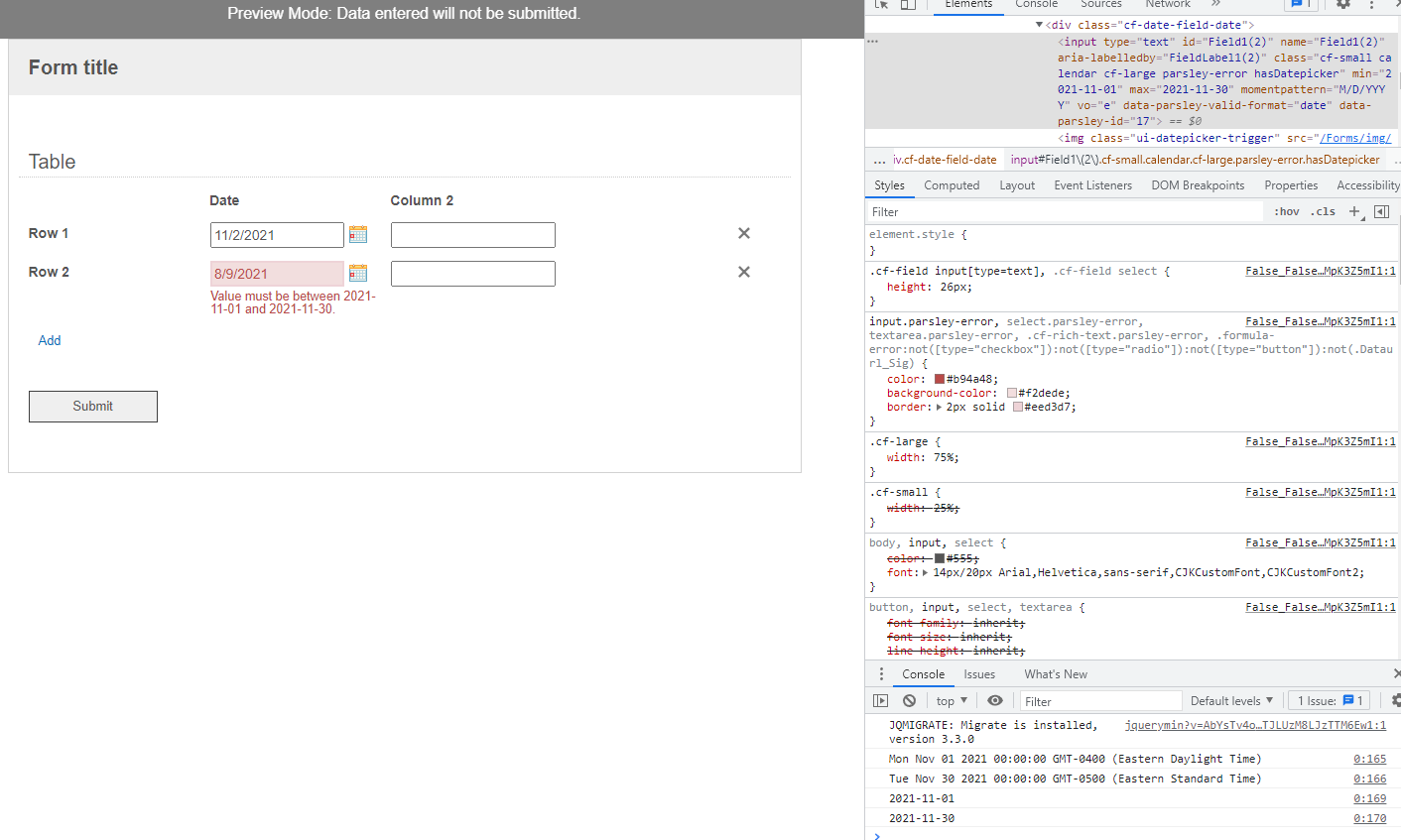The height and width of the screenshot is (840, 1401).
Task: Click the ellipsis beside the selected input node
Action: click(x=872, y=42)
